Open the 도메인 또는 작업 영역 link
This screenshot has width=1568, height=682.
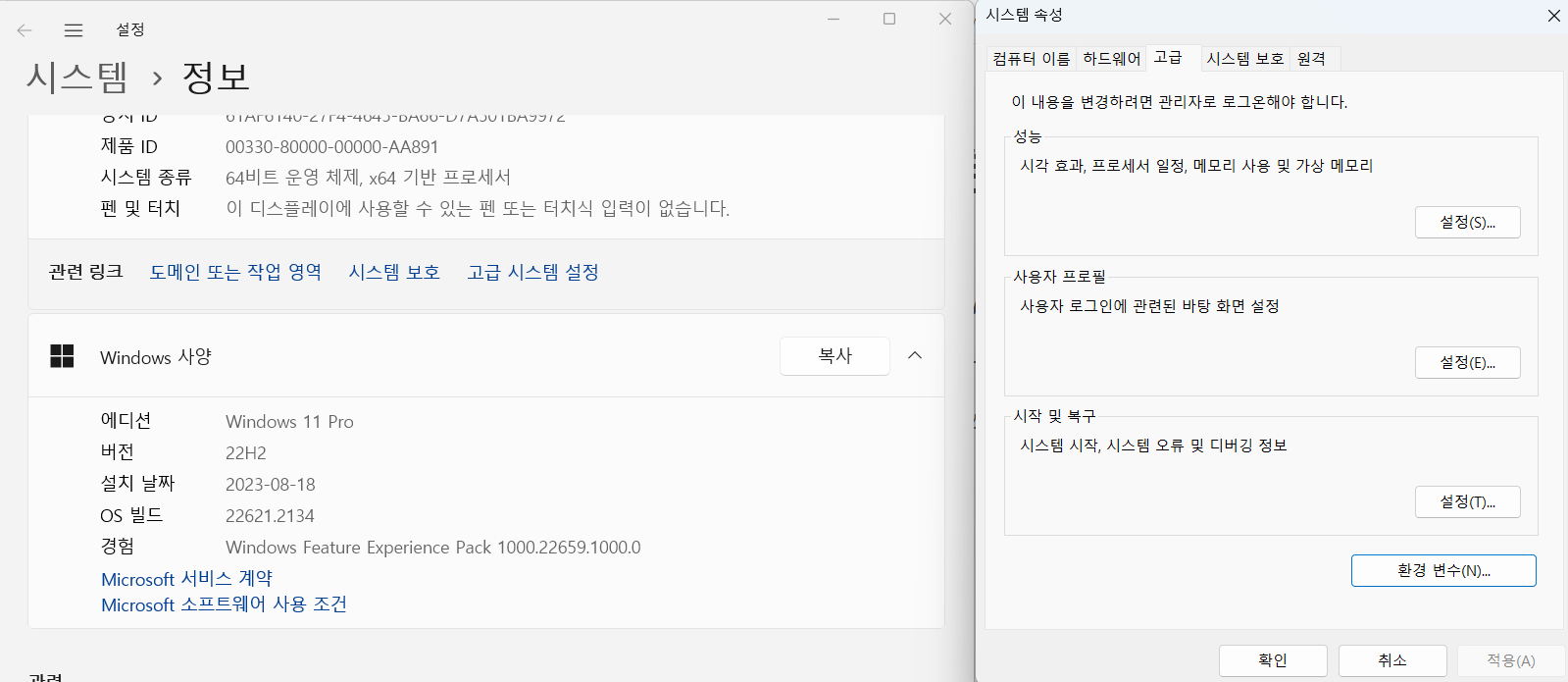[x=235, y=272]
